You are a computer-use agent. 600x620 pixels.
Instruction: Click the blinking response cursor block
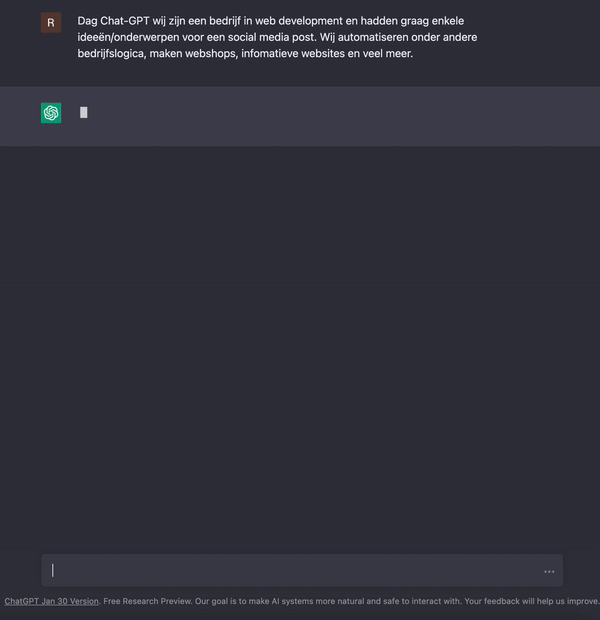click(83, 113)
